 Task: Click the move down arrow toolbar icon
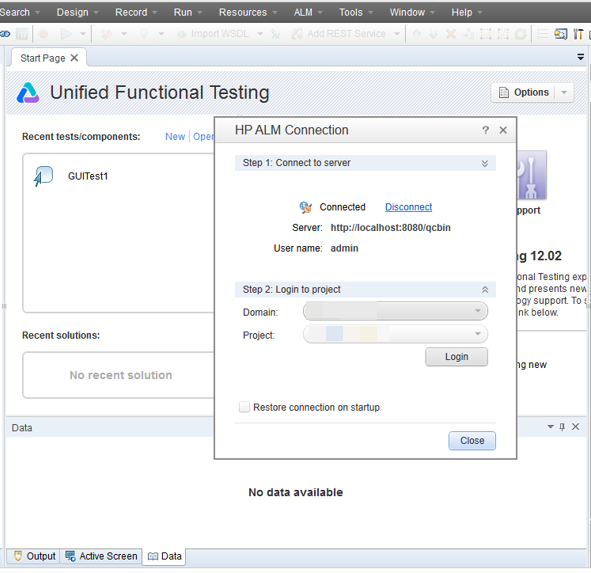[433, 34]
